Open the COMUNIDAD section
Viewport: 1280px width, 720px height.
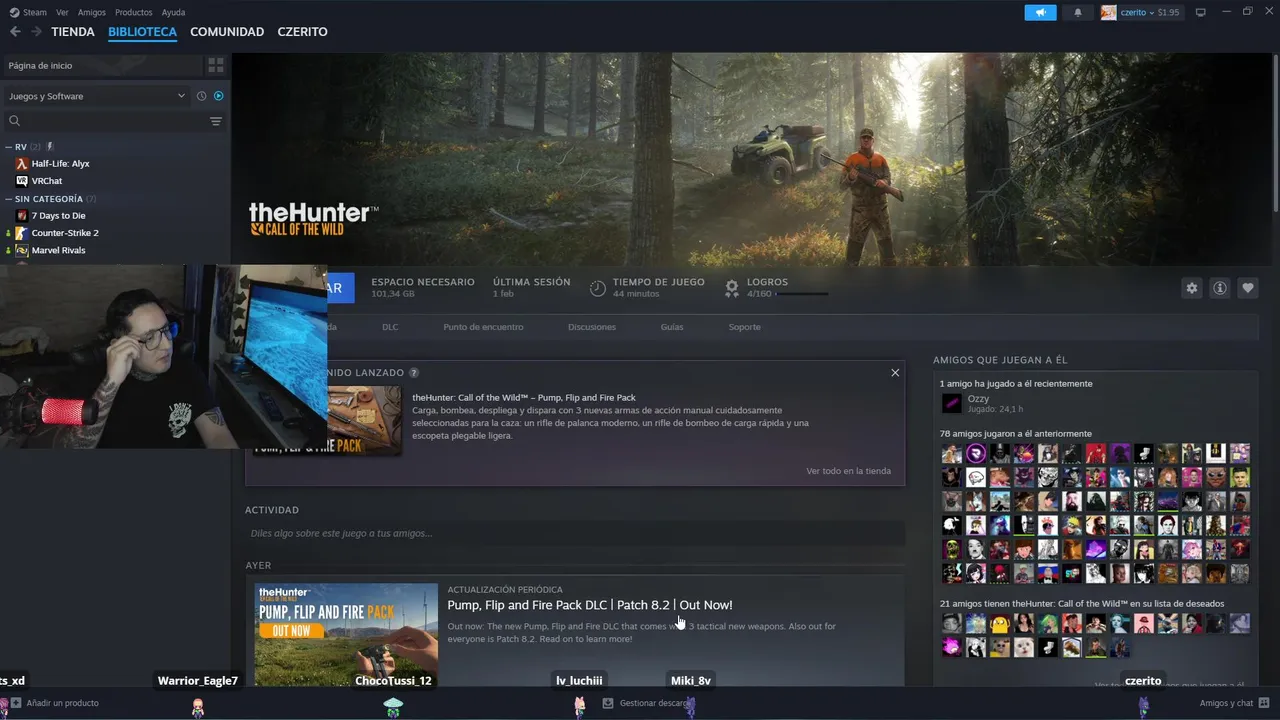point(227,32)
